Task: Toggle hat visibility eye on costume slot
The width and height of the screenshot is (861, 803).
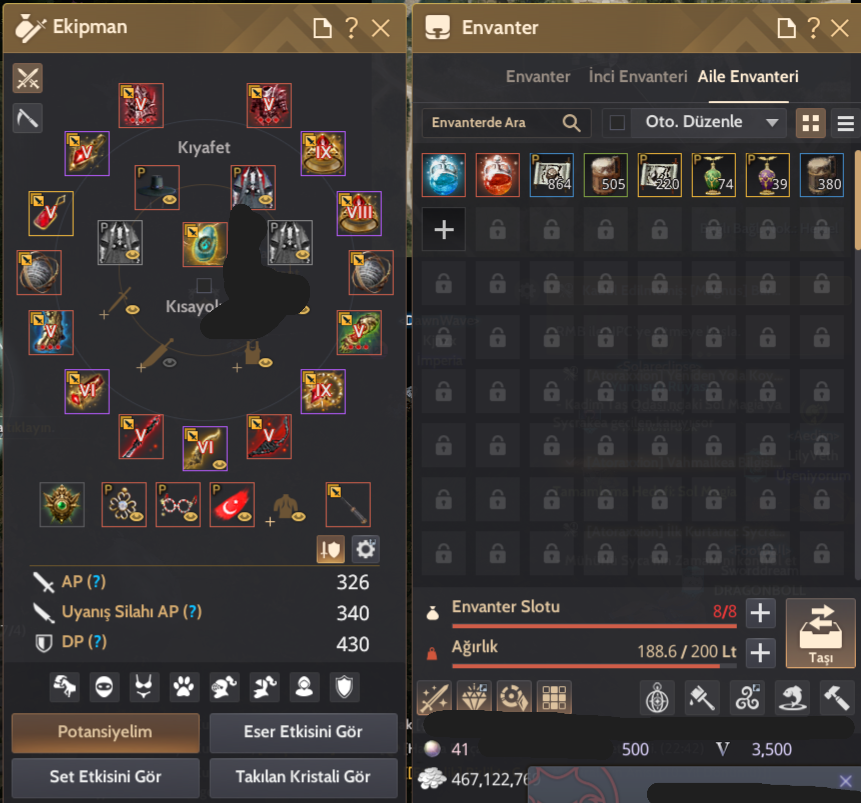Action: coord(170,199)
